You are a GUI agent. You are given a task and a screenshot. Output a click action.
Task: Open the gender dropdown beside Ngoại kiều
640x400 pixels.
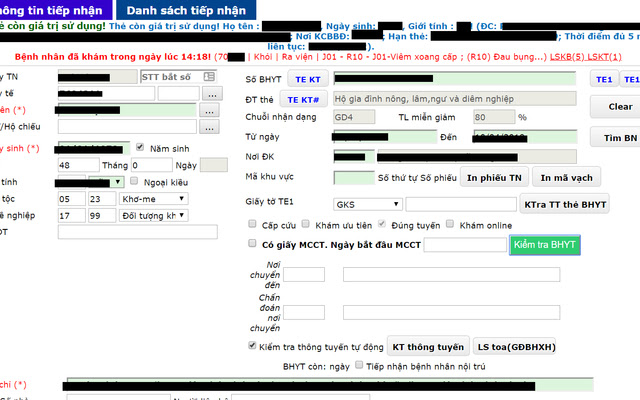pyautogui.click(x=105, y=182)
